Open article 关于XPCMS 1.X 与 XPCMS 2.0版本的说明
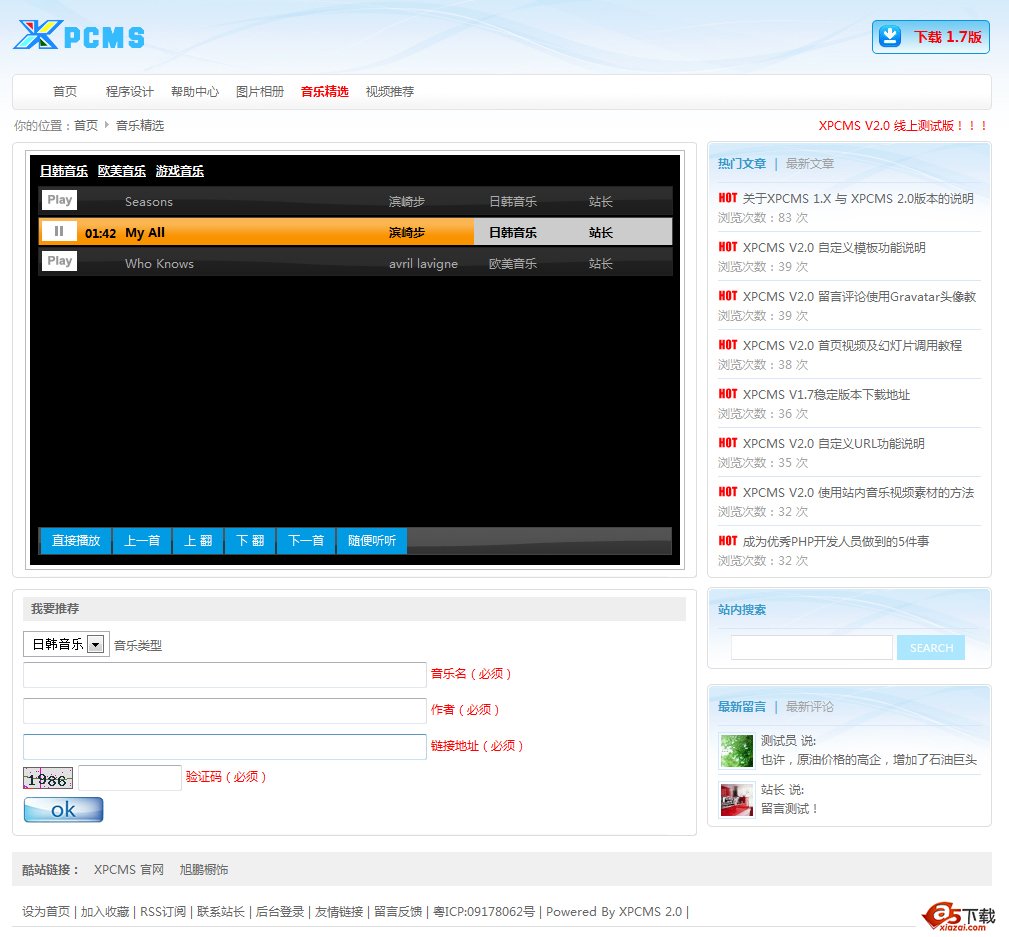 [858, 198]
